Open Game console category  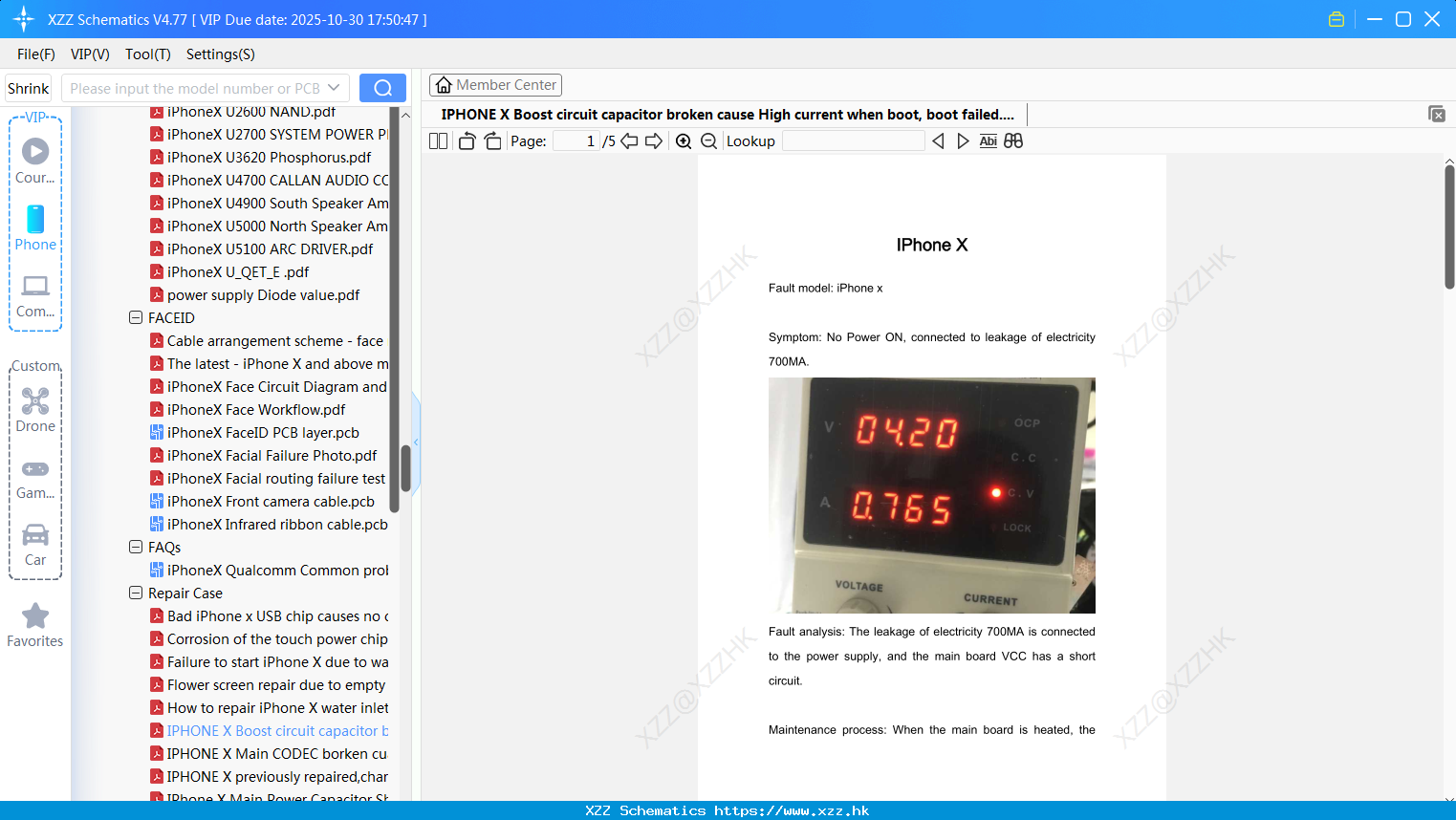click(35, 480)
